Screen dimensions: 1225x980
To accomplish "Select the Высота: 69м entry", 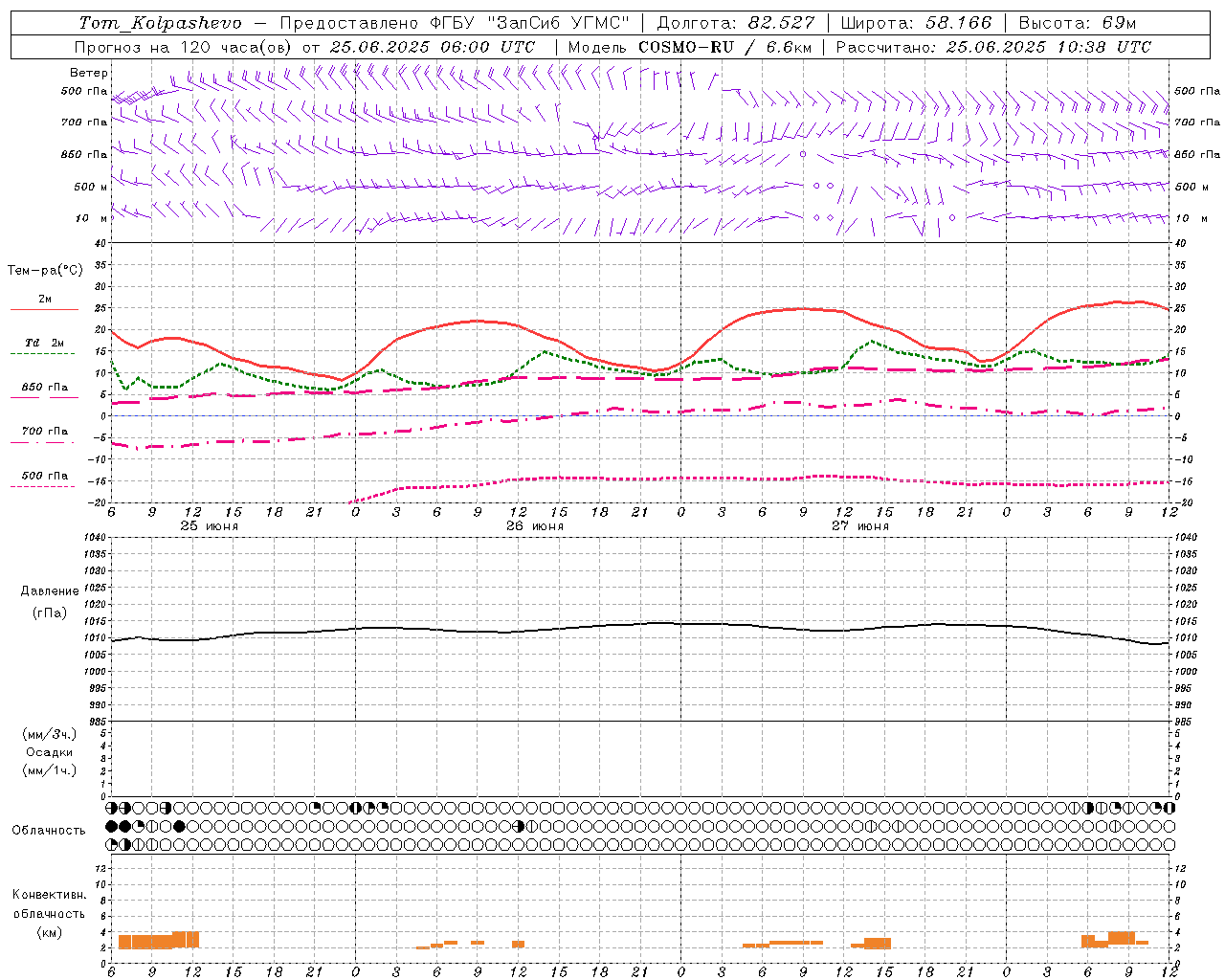I will (1078, 23).
